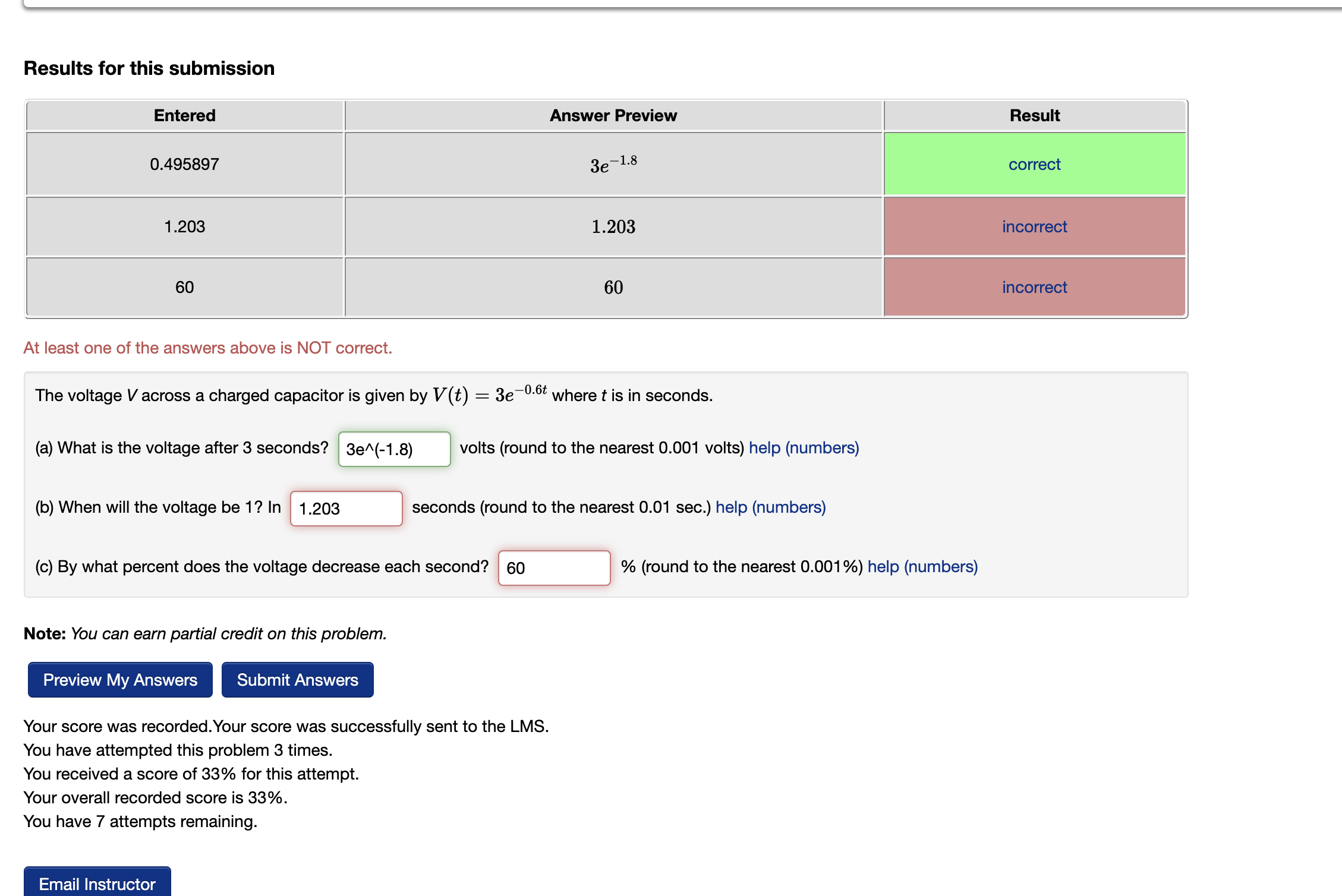This screenshot has width=1342, height=896.
Task: Click the Submit Answers button
Action: 297,680
